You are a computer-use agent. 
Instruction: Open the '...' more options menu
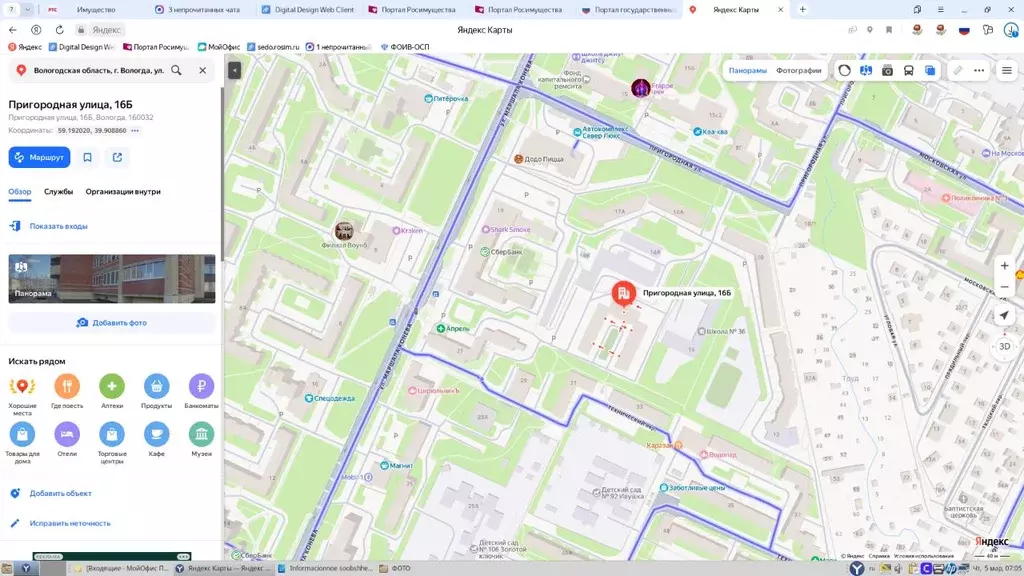[x=977, y=70]
